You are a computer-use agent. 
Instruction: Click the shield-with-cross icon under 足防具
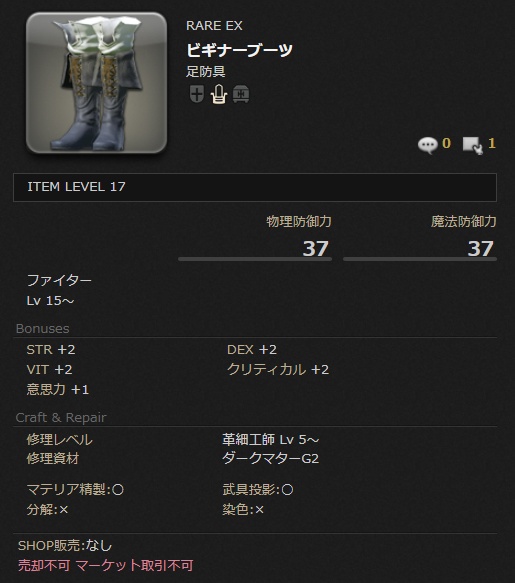[x=197, y=94]
